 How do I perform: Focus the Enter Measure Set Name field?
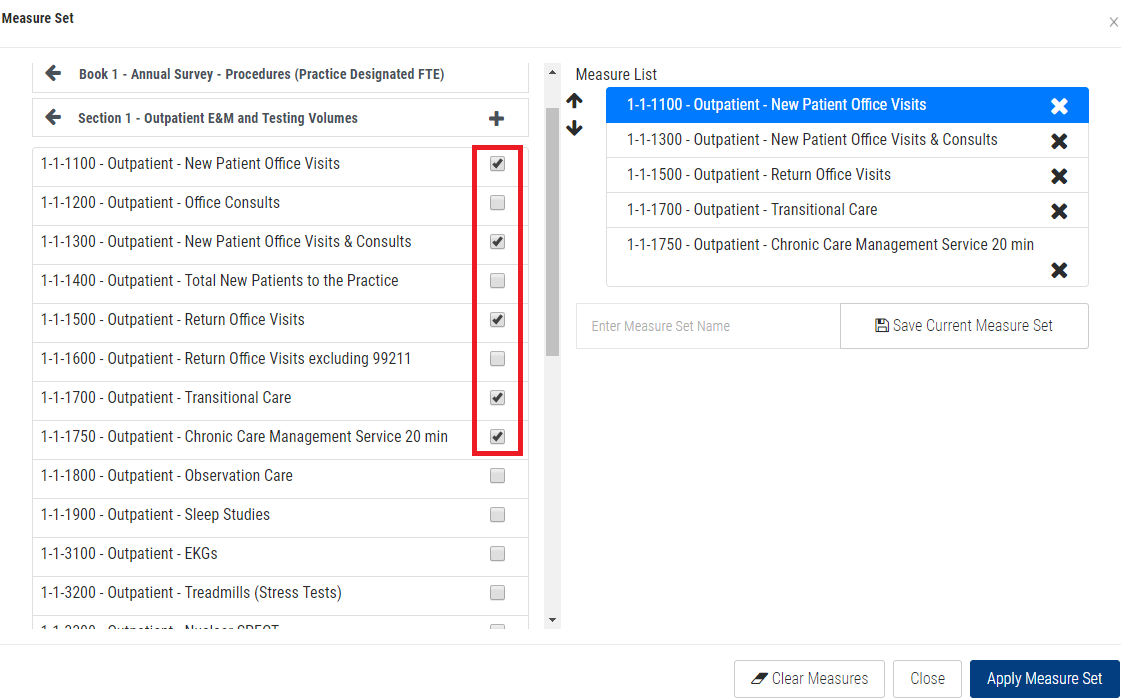[708, 326]
